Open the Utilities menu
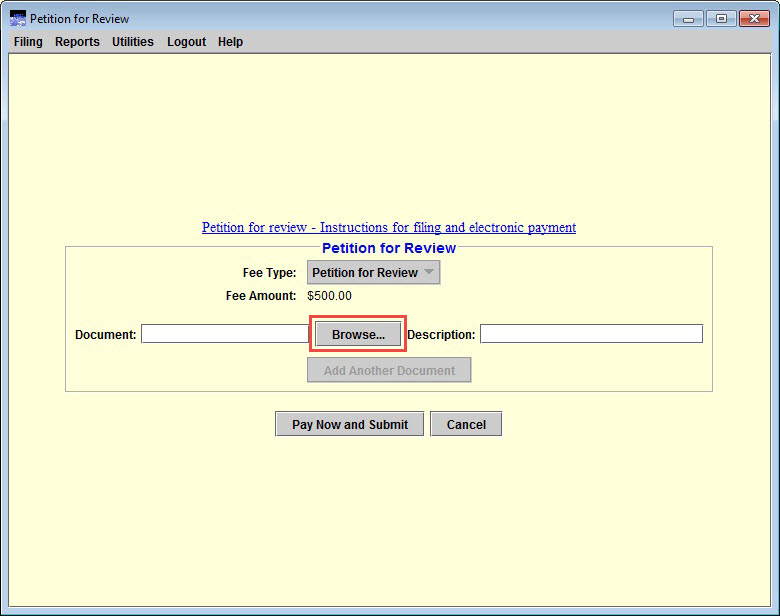 click(x=133, y=42)
